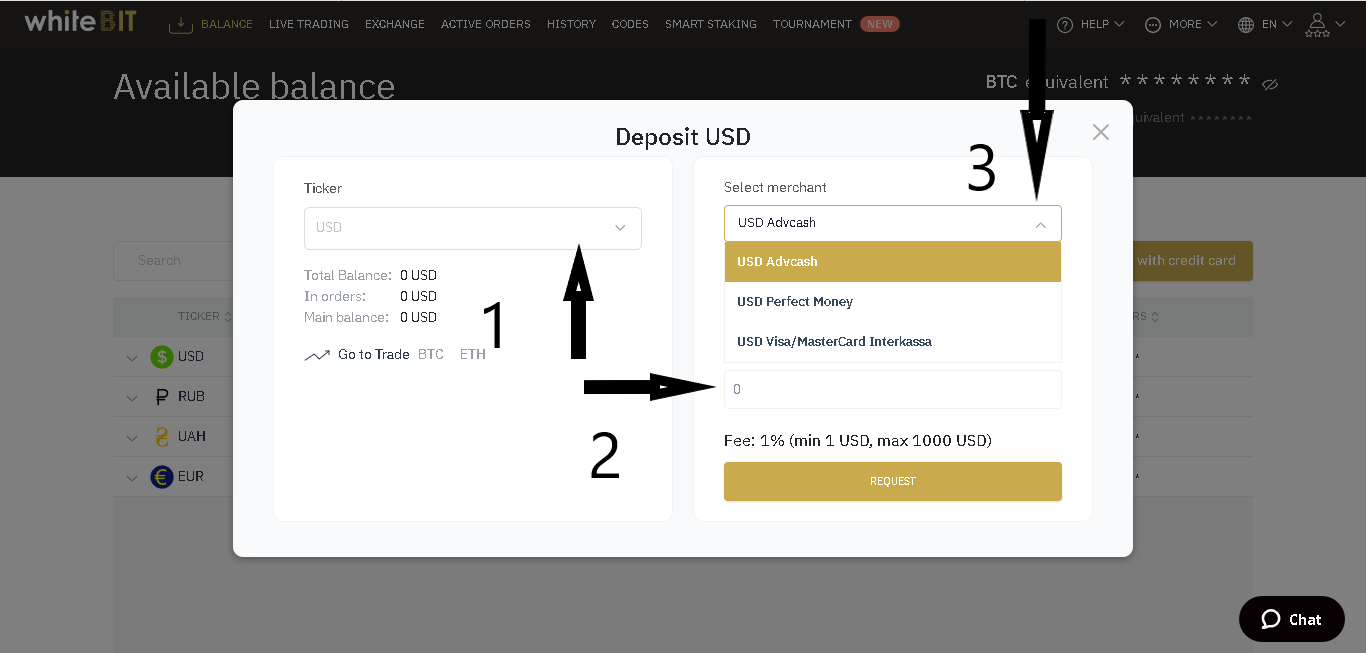Click the balance Search field

[173, 260]
